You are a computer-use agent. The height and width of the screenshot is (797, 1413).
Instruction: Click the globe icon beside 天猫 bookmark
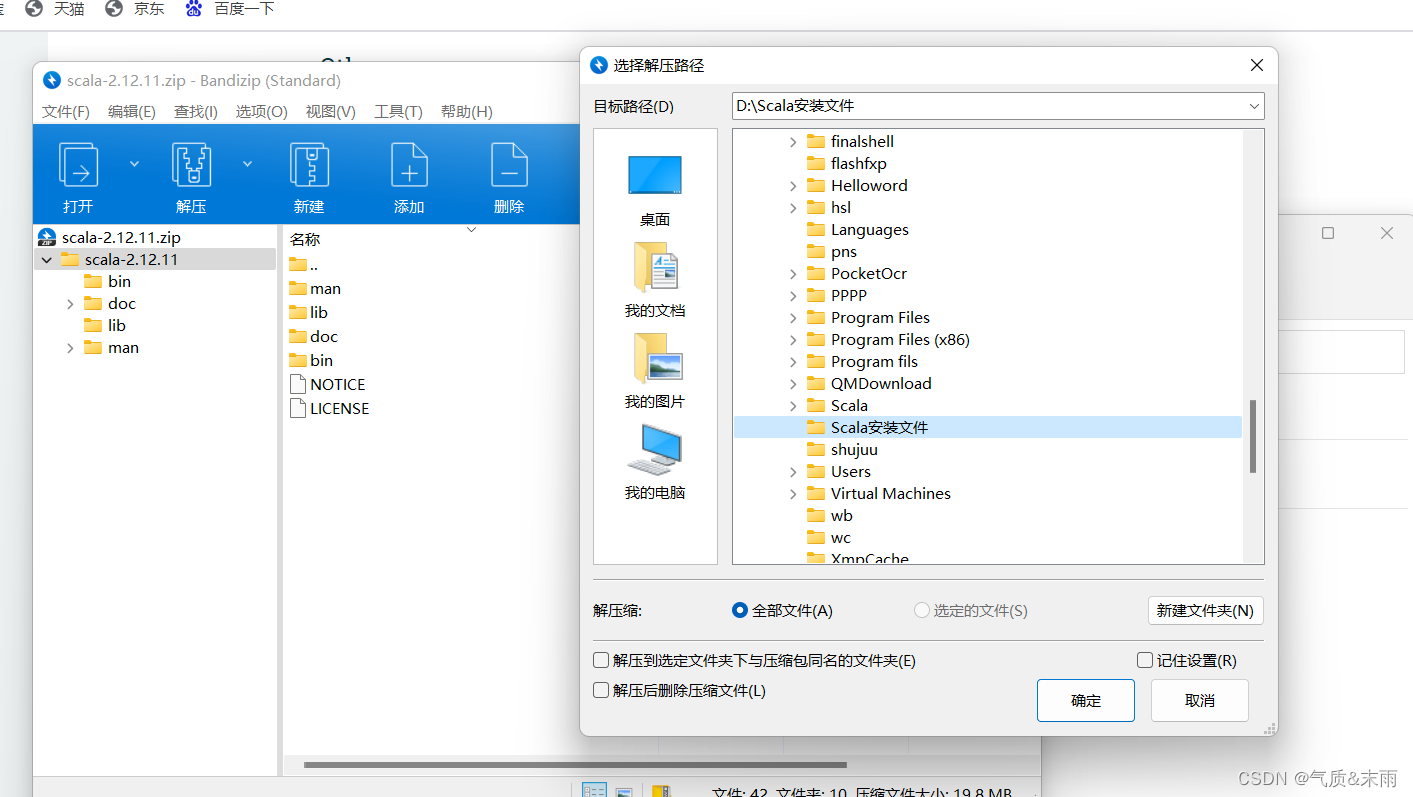[x=34, y=9]
